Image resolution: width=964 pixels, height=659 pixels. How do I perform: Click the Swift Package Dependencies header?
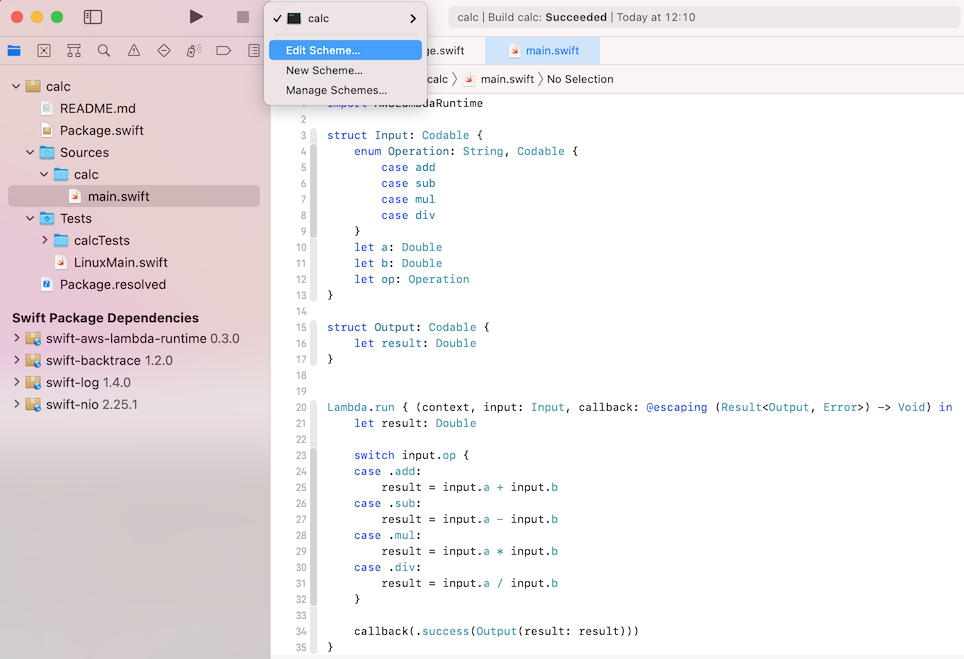point(105,318)
